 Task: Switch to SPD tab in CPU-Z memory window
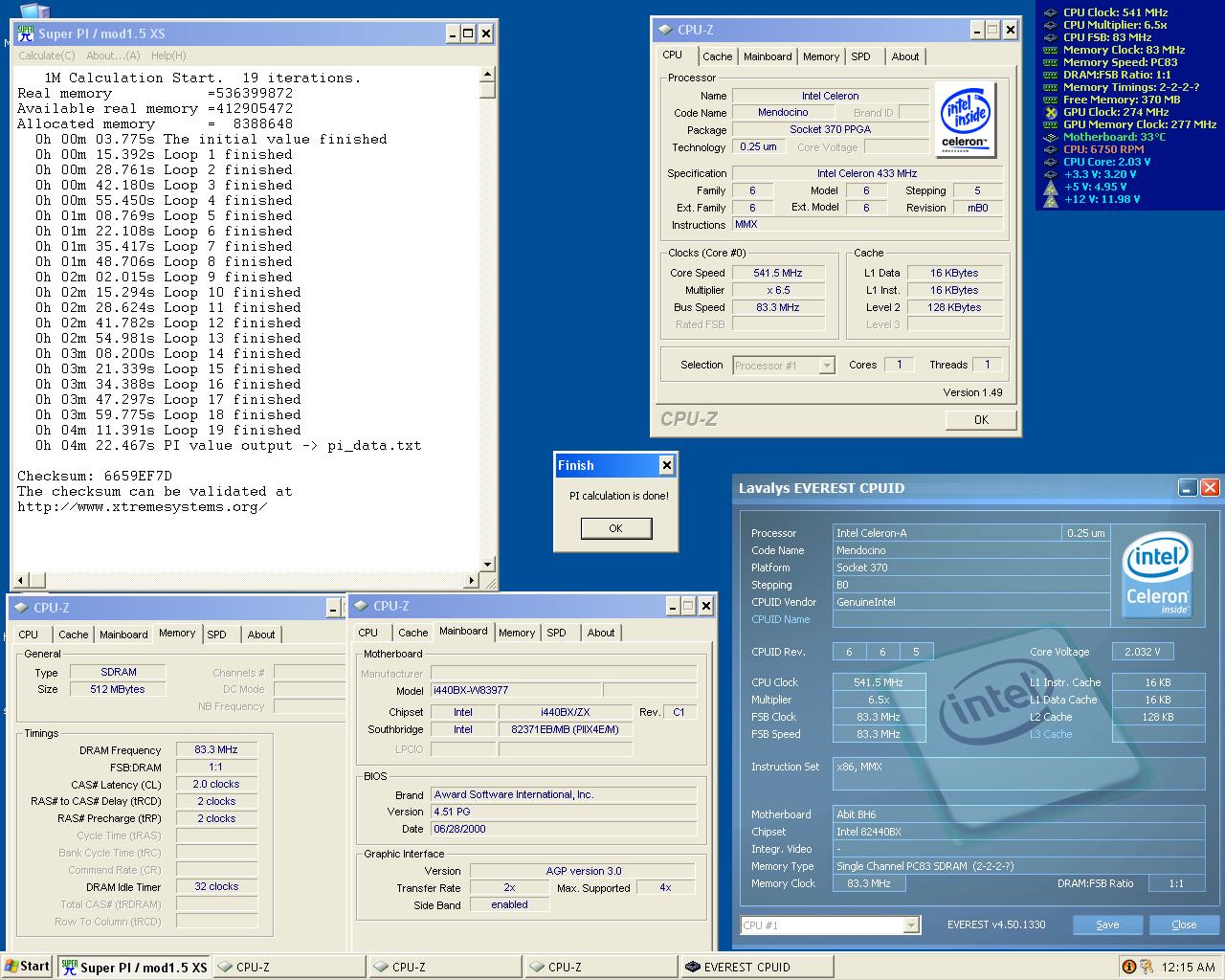coord(217,635)
